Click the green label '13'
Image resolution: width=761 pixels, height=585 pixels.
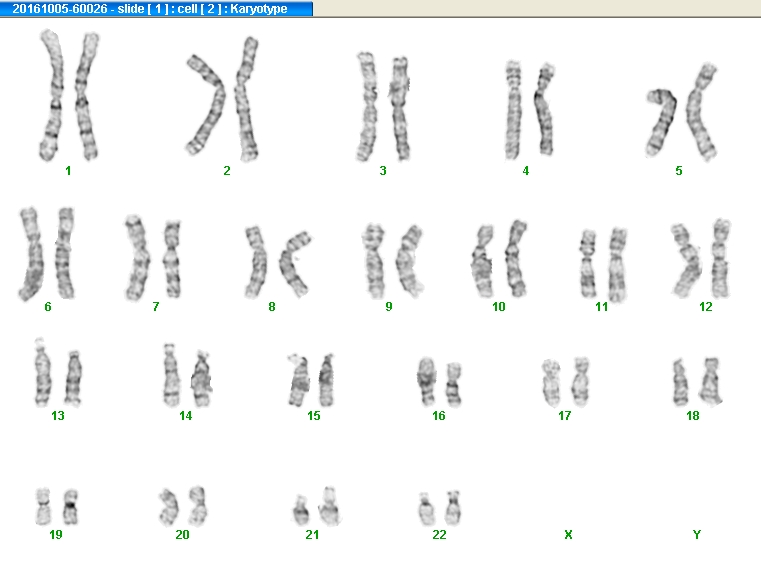[x=58, y=416]
